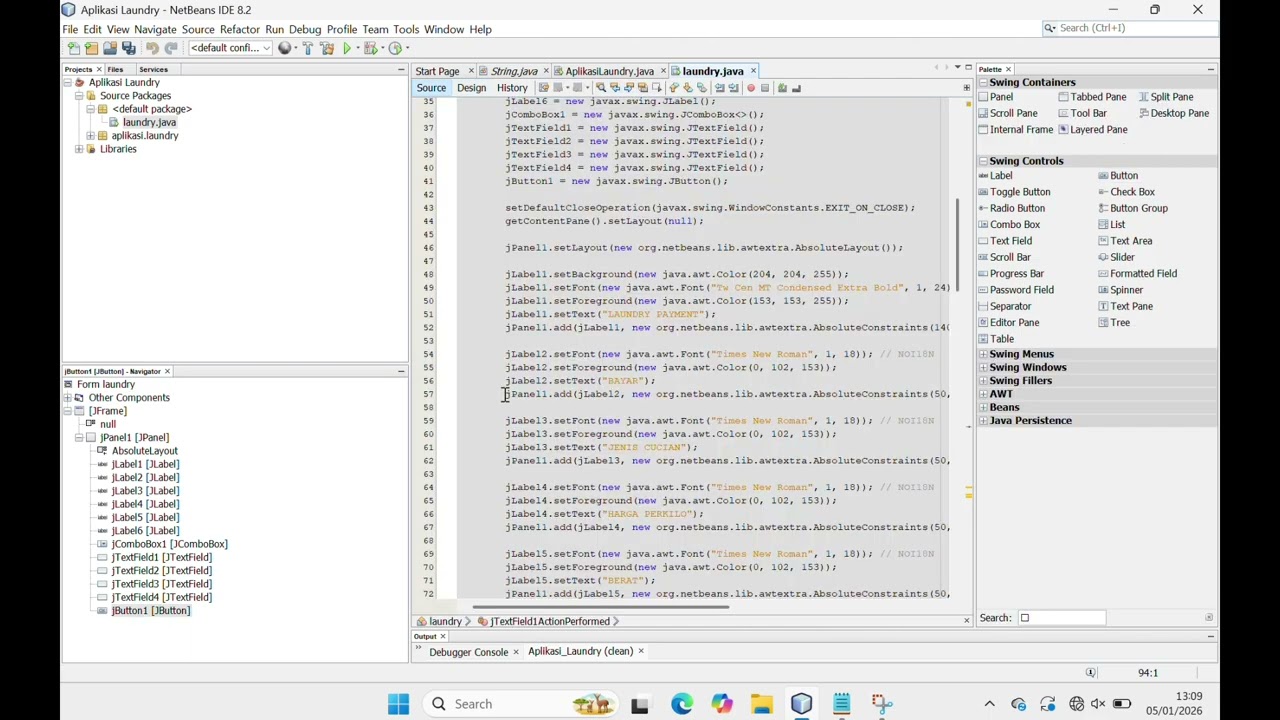Select the Label component in the Palette
The image size is (1280, 720).
click(x=1001, y=176)
